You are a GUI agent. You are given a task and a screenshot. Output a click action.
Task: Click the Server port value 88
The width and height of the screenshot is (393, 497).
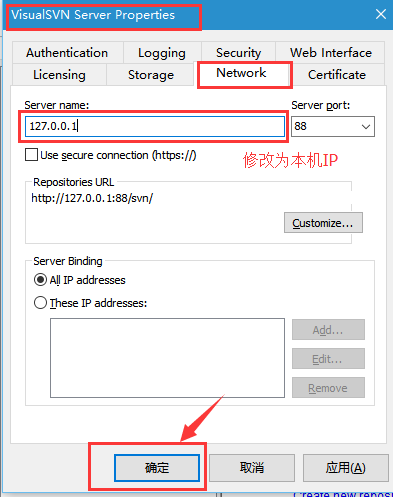pyautogui.click(x=300, y=126)
